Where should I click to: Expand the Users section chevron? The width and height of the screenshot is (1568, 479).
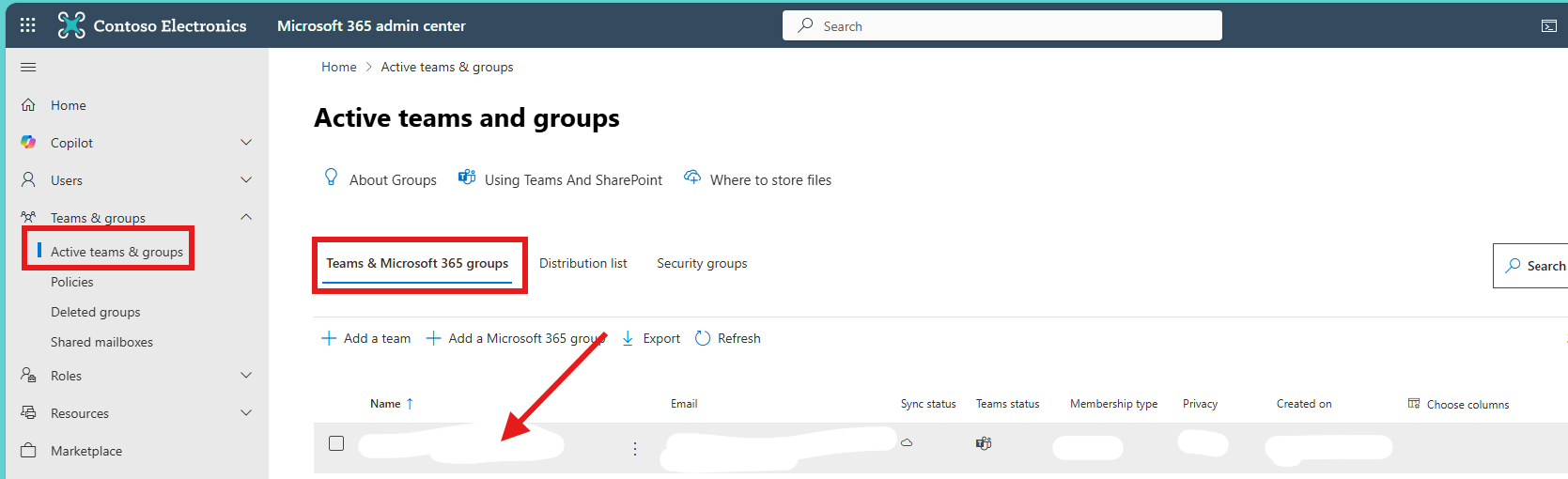[246, 179]
